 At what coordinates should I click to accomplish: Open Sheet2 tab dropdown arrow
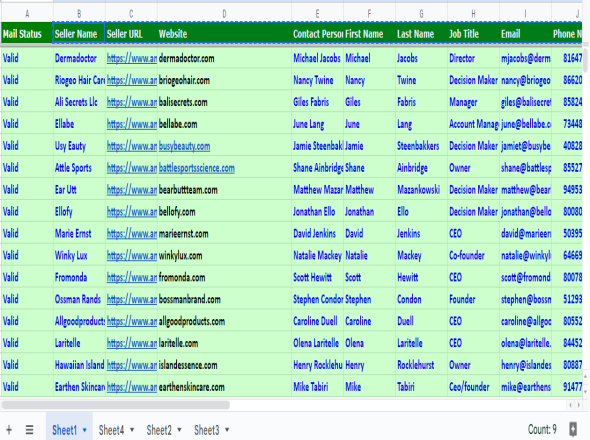179,430
